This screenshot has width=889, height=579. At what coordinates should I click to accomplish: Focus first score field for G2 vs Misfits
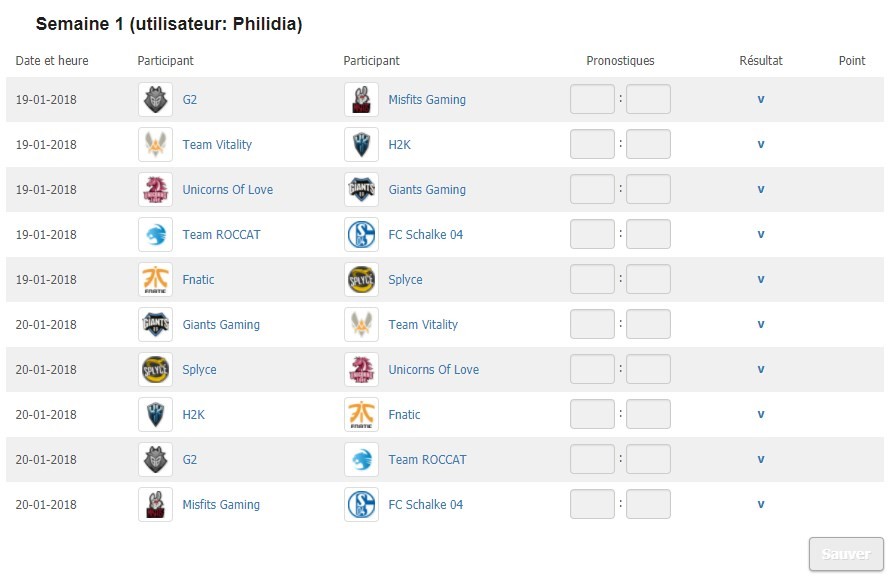point(592,99)
